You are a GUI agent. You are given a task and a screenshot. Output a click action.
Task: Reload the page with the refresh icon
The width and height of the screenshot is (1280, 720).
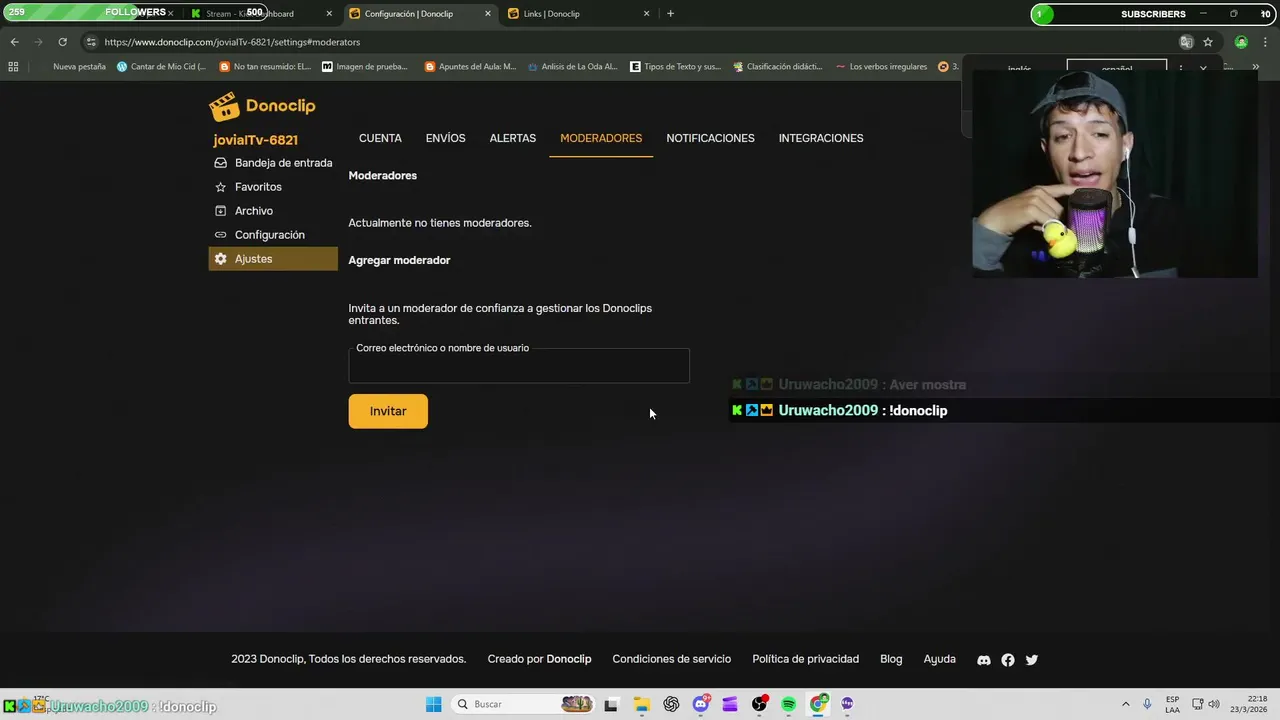click(62, 42)
